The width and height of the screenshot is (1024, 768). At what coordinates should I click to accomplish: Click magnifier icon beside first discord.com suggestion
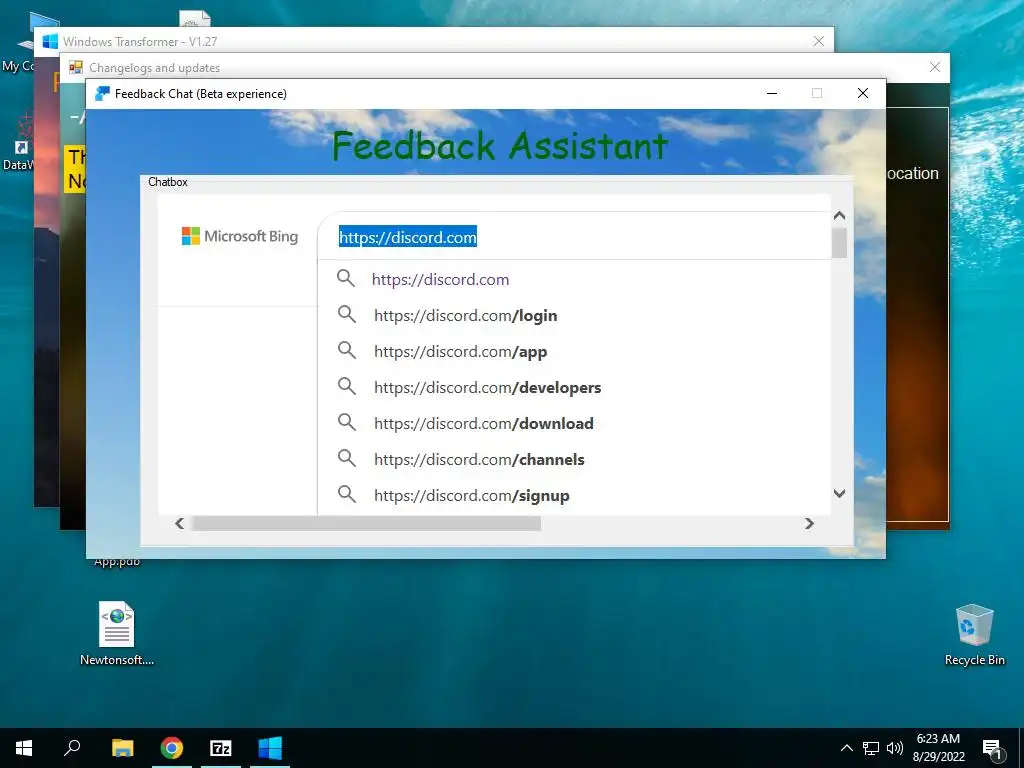coord(346,279)
